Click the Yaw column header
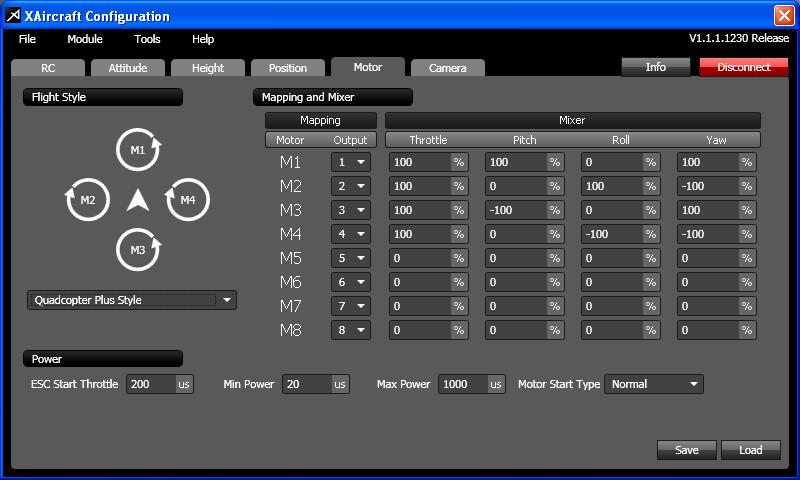The height and width of the screenshot is (480, 800). pos(716,140)
